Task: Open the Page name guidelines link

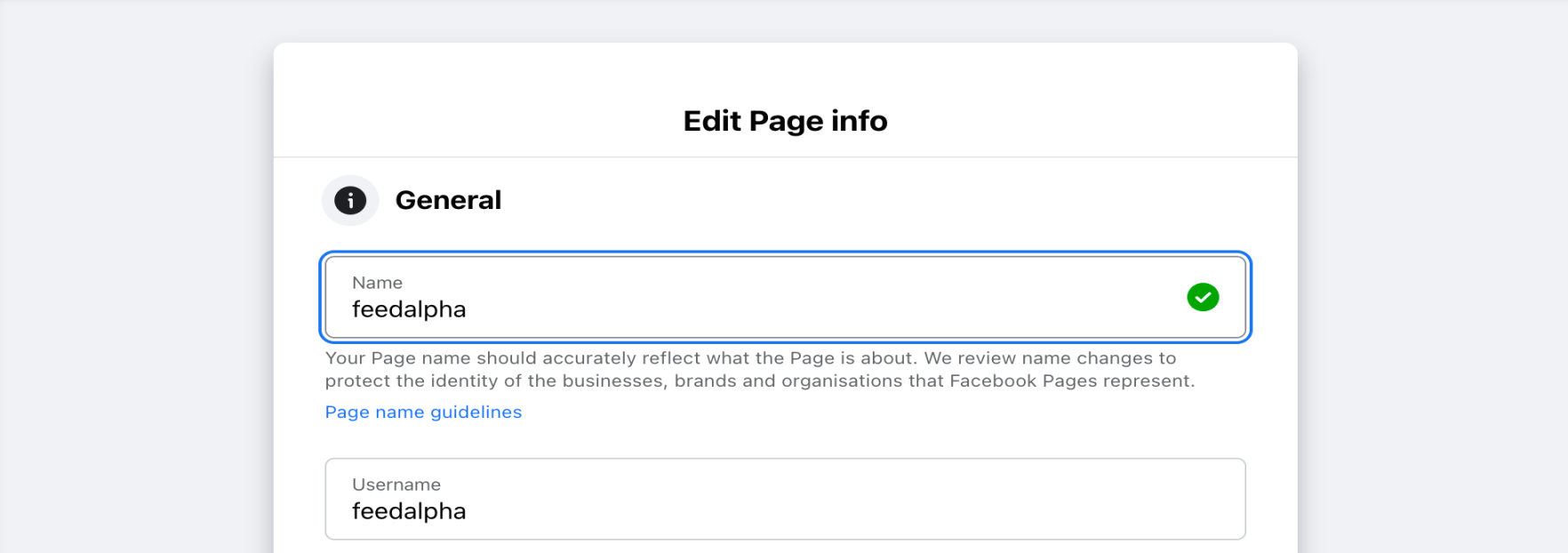Action: pyautogui.click(x=423, y=413)
